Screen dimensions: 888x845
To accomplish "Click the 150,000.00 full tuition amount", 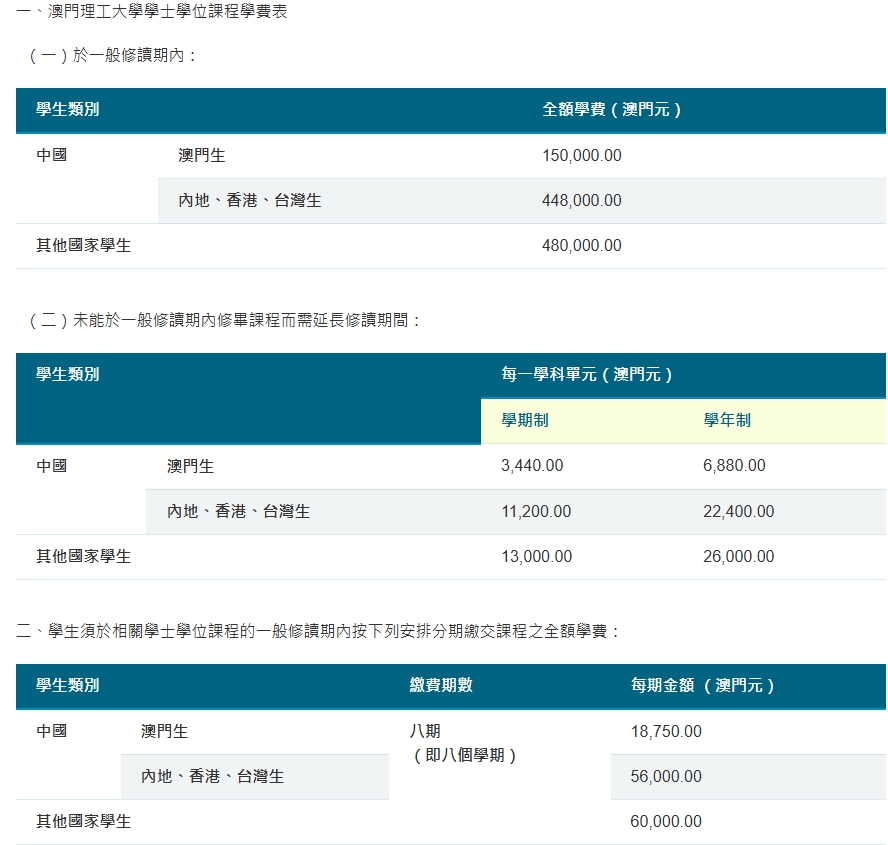I will 581,156.
